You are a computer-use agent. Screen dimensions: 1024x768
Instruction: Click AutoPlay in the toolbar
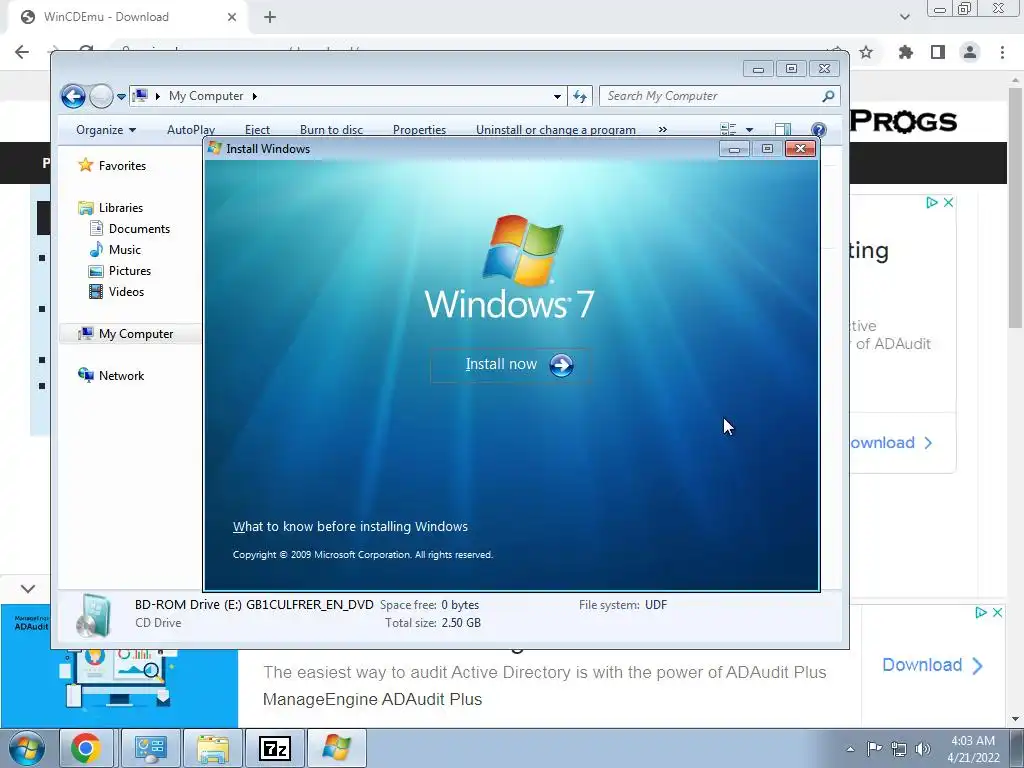[x=191, y=130]
